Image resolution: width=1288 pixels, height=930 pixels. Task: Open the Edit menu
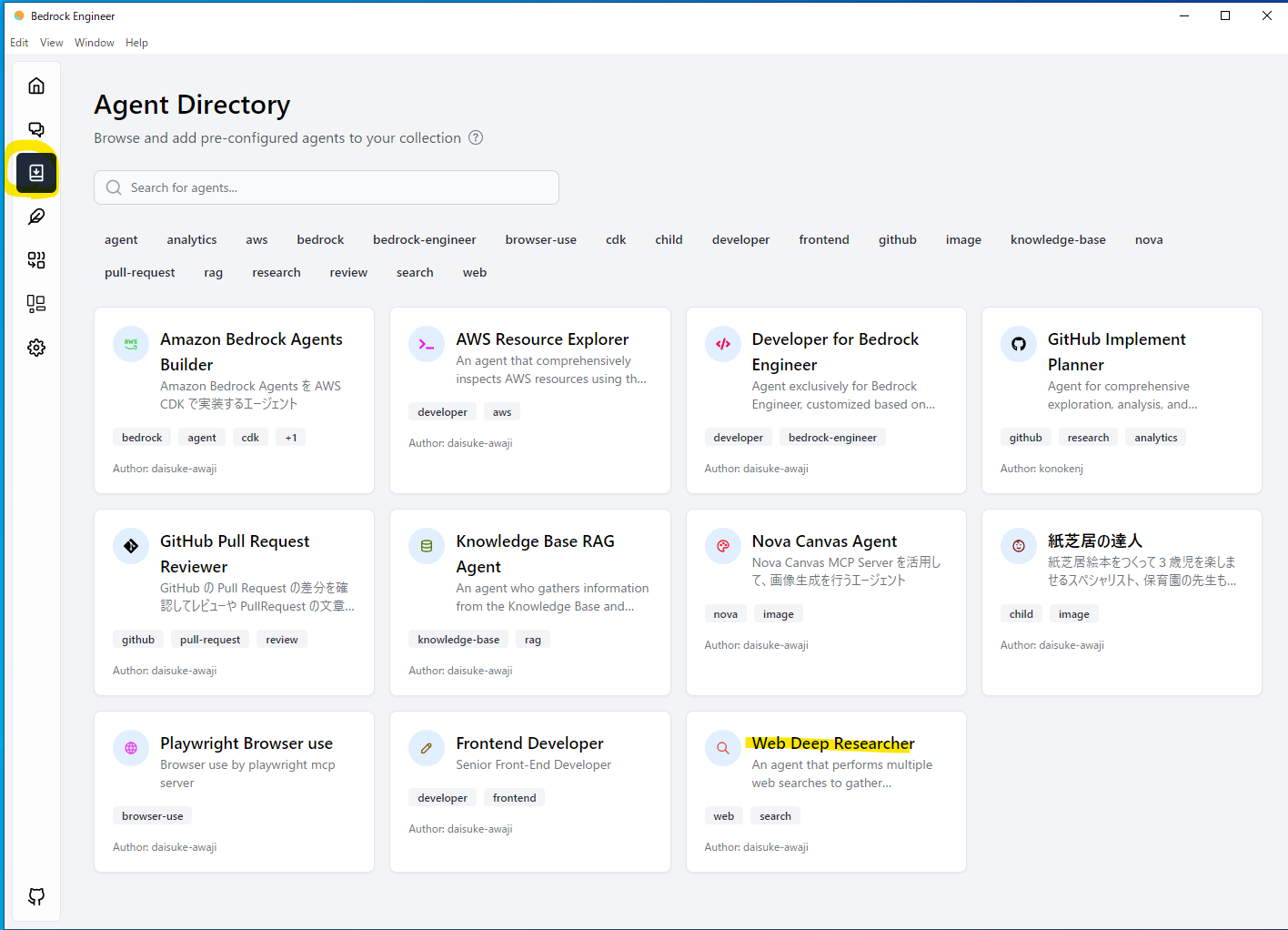(x=19, y=43)
